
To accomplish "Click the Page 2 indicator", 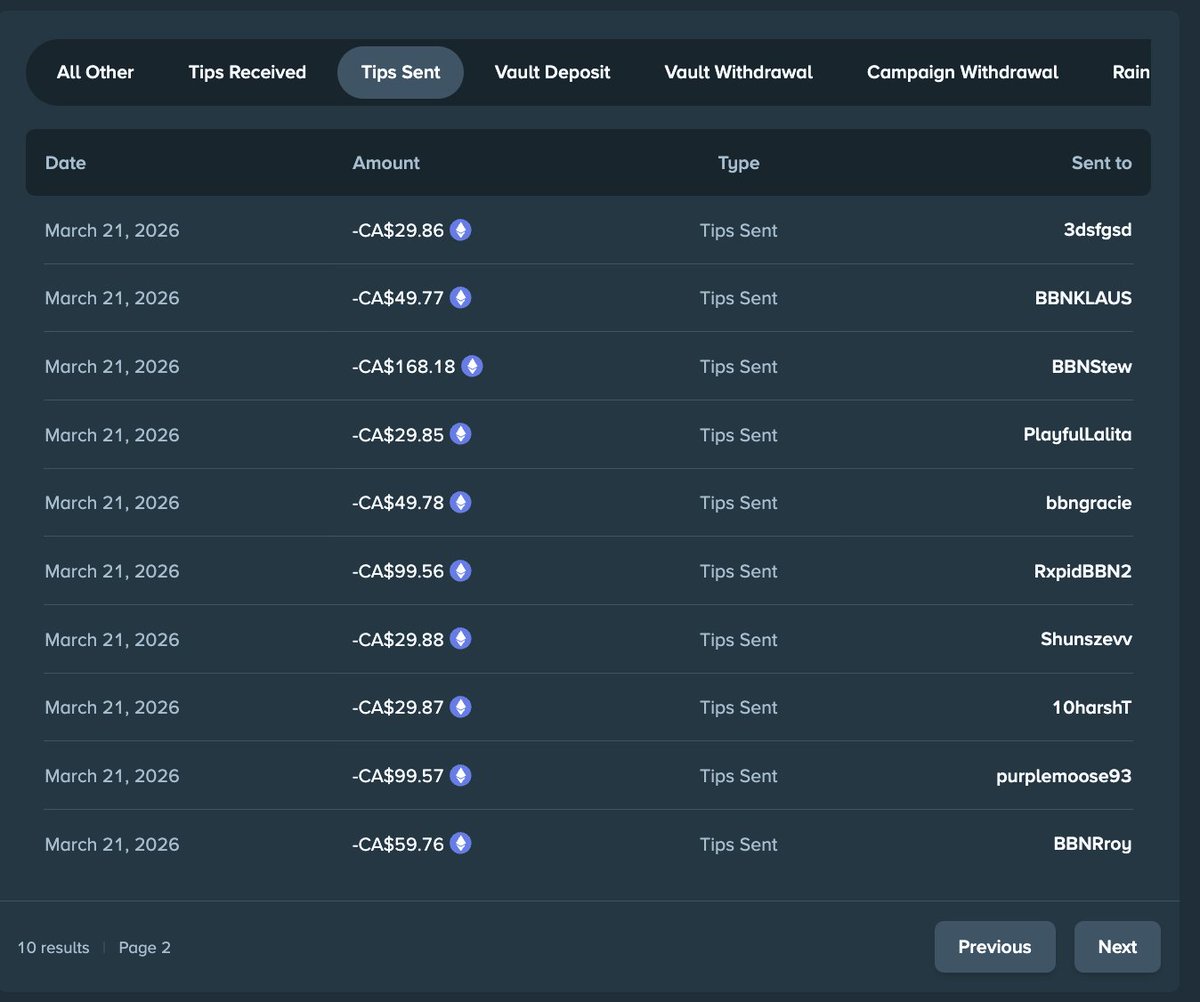I will click(145, 947).
